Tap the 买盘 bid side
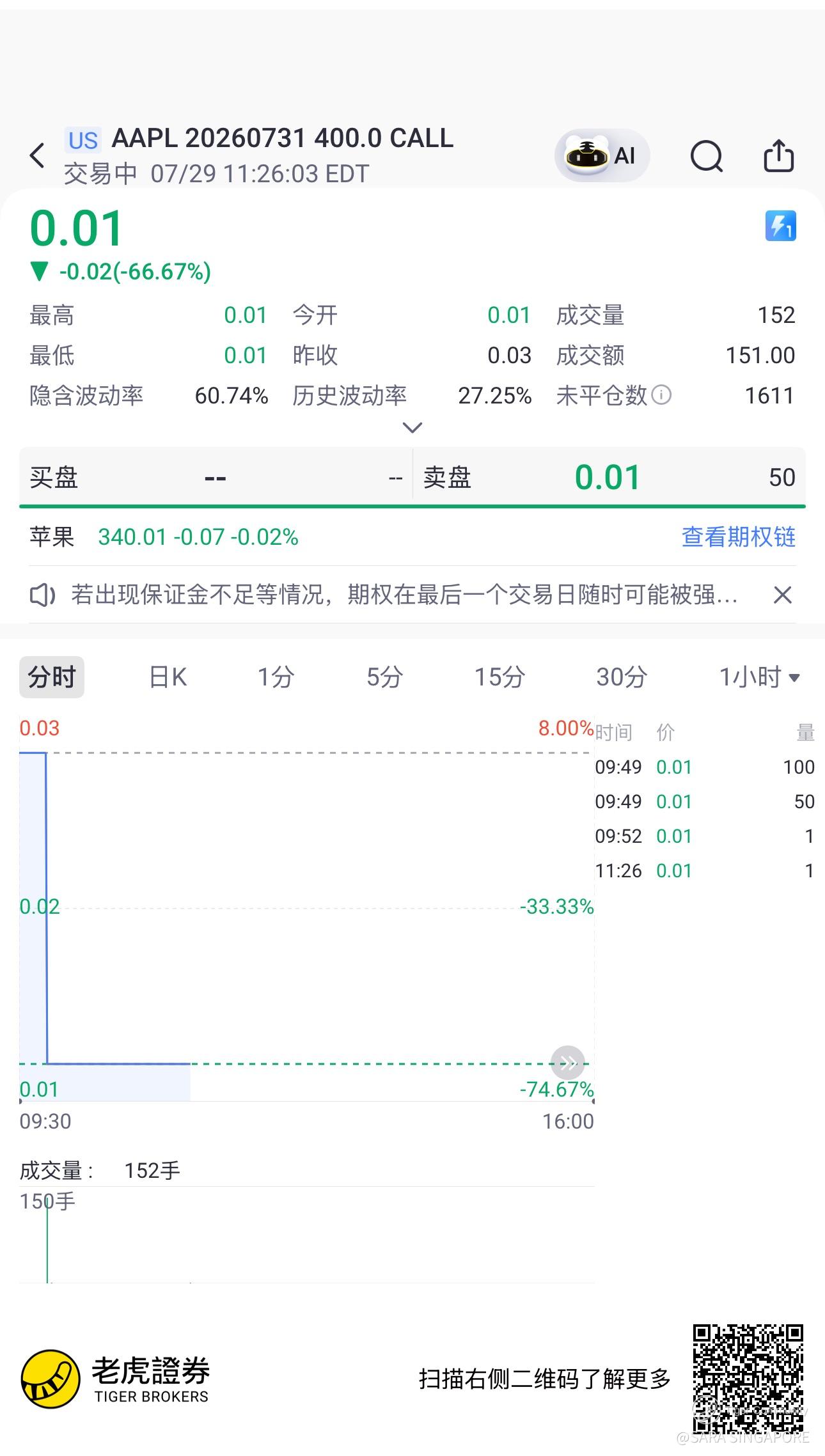The image size is (825, 1456). [x=216, y=477]
